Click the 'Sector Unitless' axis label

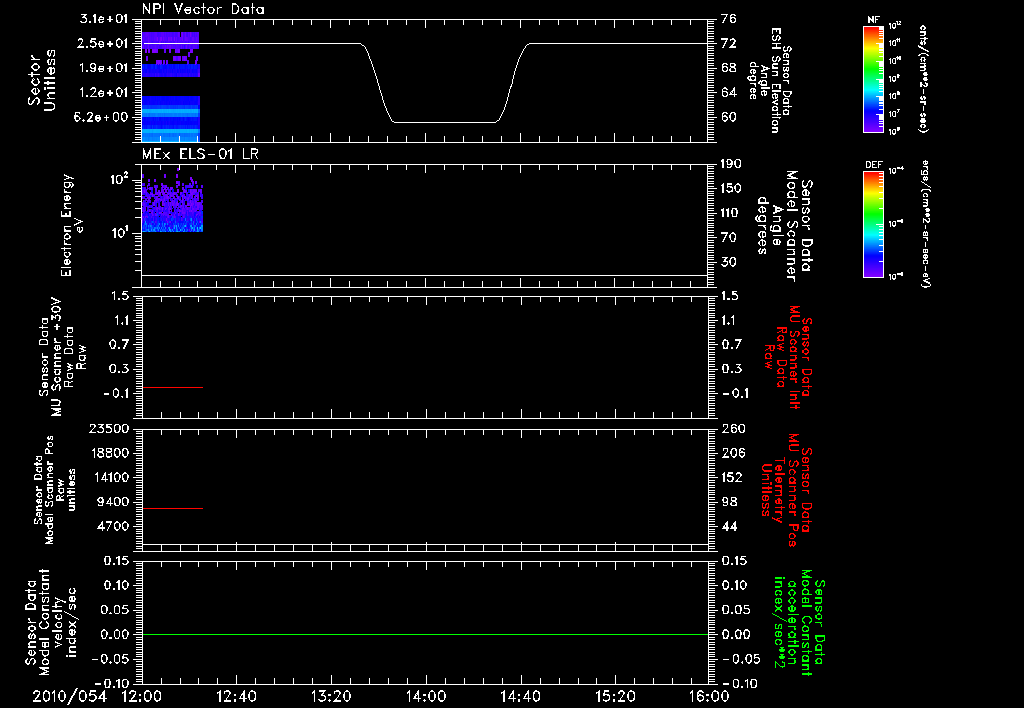(42, 80)
